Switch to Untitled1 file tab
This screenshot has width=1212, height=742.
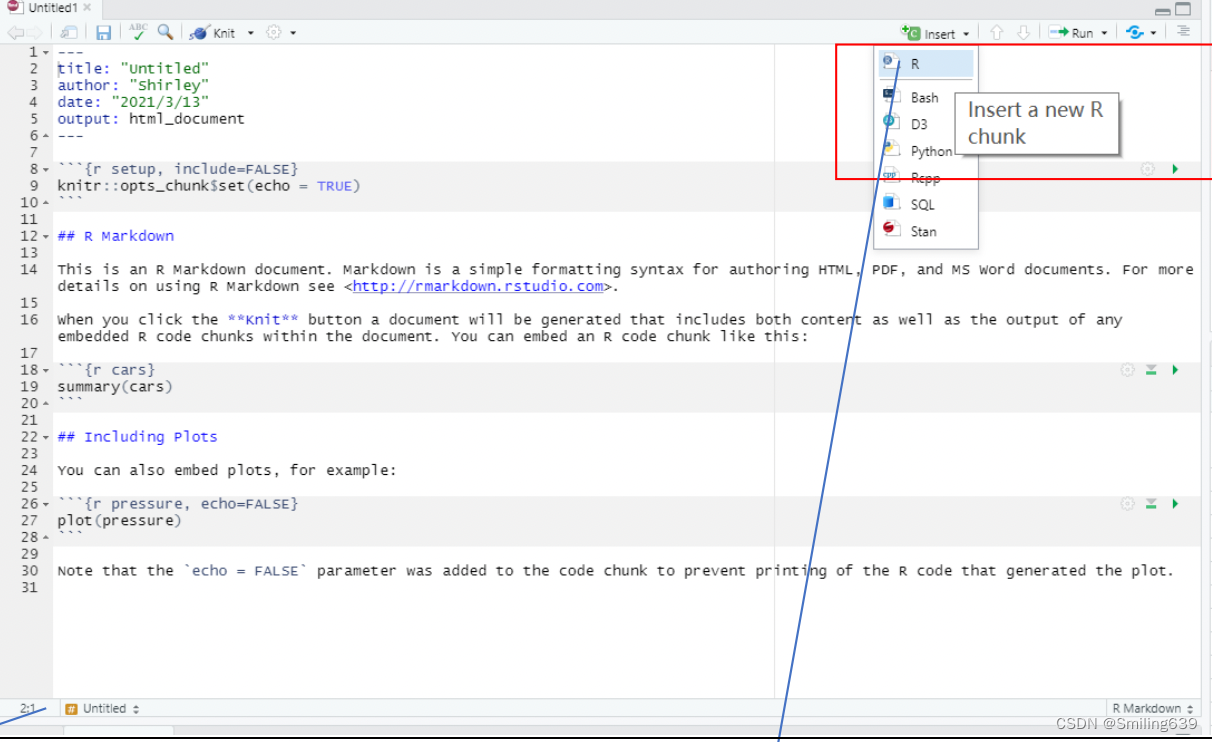51,8
